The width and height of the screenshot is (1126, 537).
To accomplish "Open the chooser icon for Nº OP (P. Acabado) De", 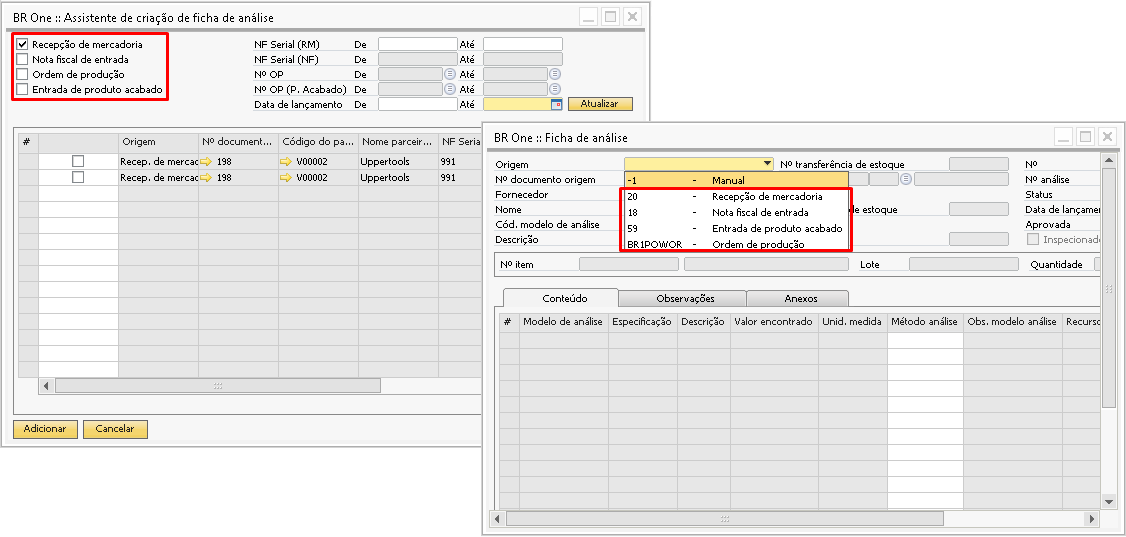I will [x=449, y=89].
